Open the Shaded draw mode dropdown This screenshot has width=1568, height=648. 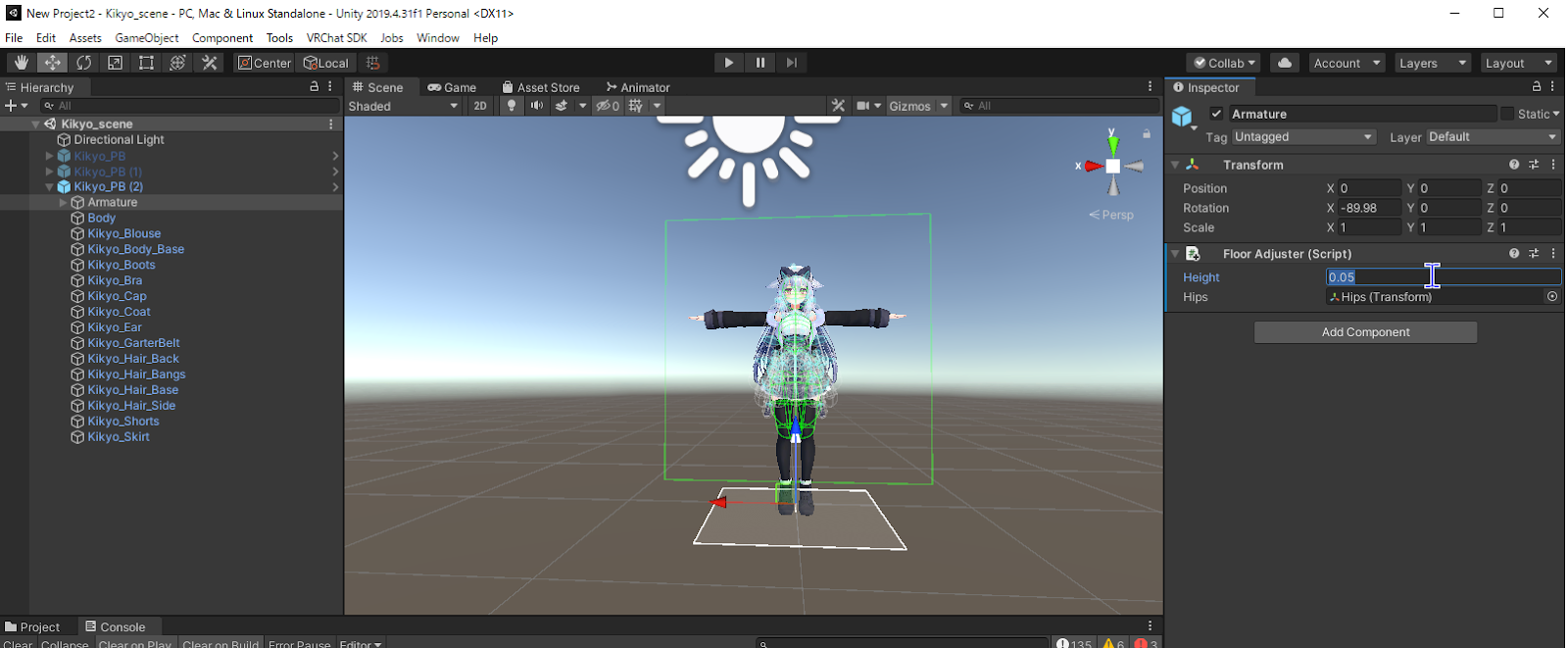click(403, 106)
